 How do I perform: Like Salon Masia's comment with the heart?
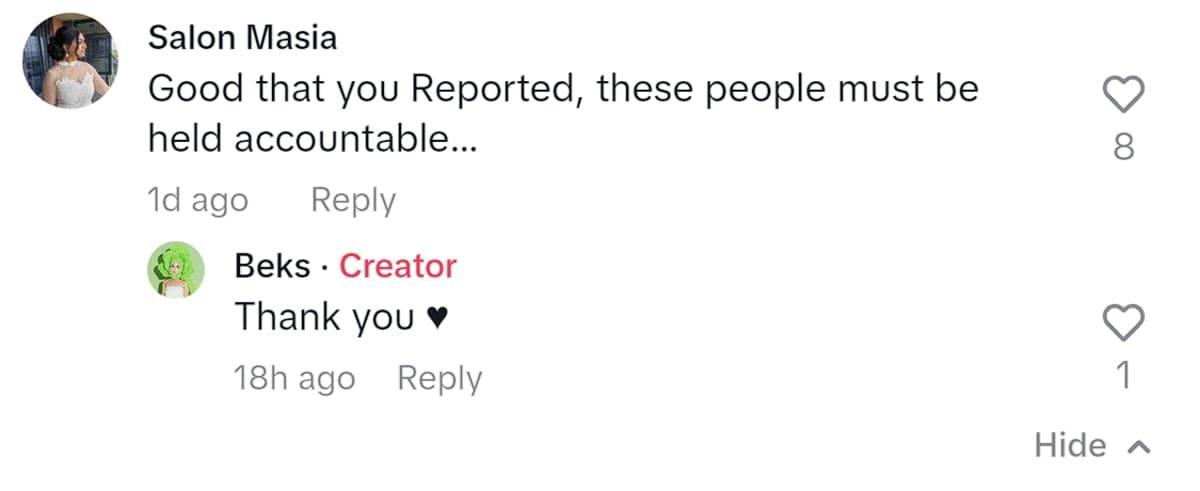click(1123, 96)
